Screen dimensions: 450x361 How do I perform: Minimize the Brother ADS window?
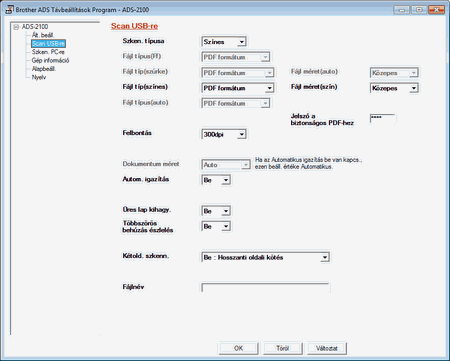coord(402,10)
